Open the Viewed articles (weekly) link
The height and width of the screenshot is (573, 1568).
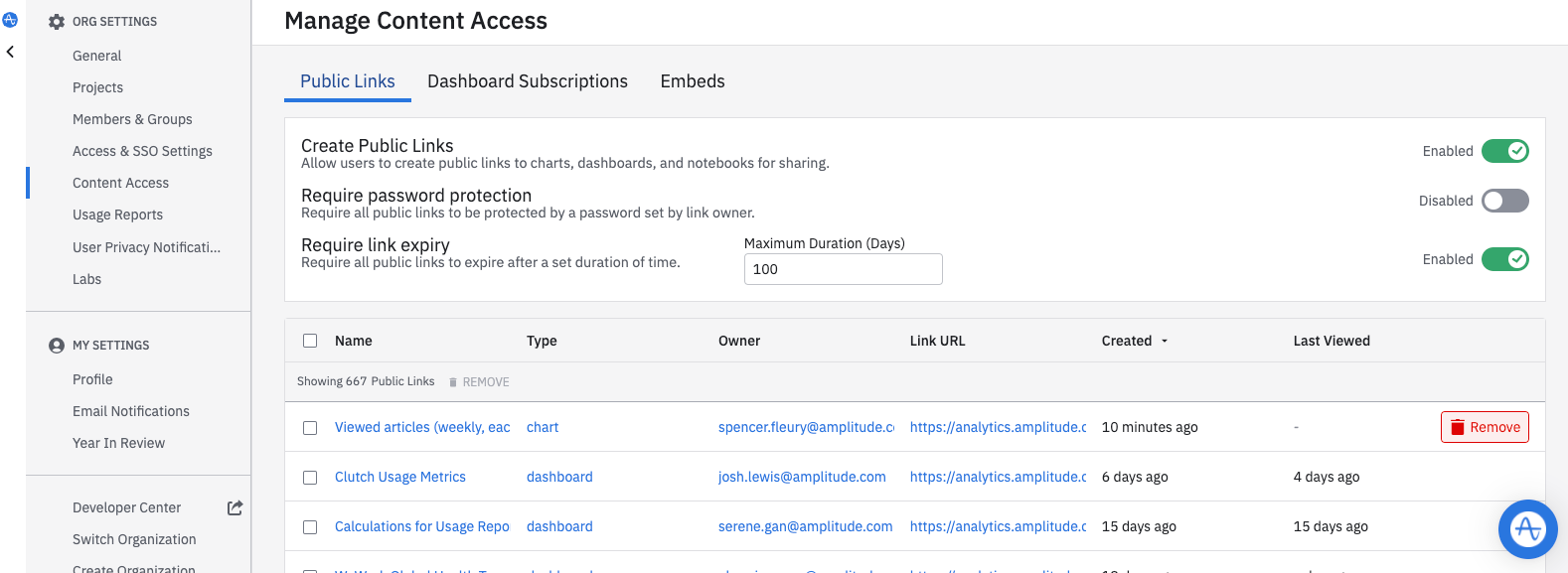click(x=422, y=427)
